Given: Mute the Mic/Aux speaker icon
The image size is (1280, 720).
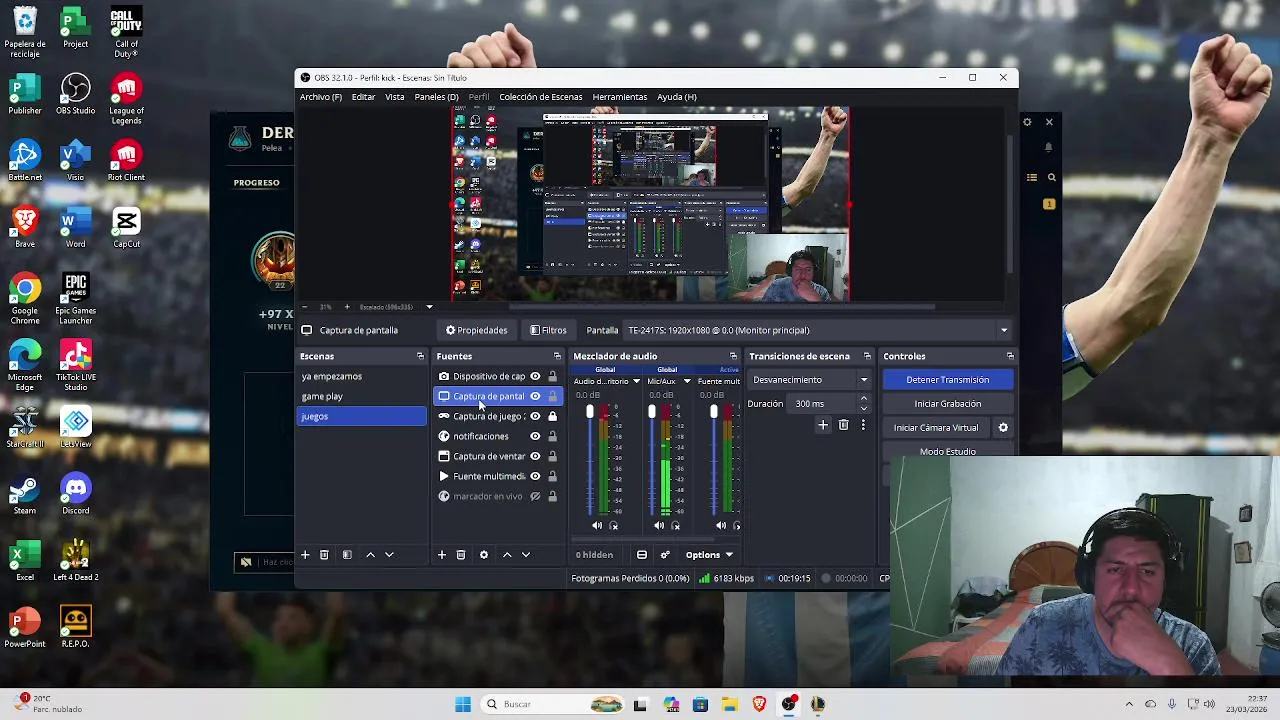Looking at the screenshot, I should click(659, 525).
